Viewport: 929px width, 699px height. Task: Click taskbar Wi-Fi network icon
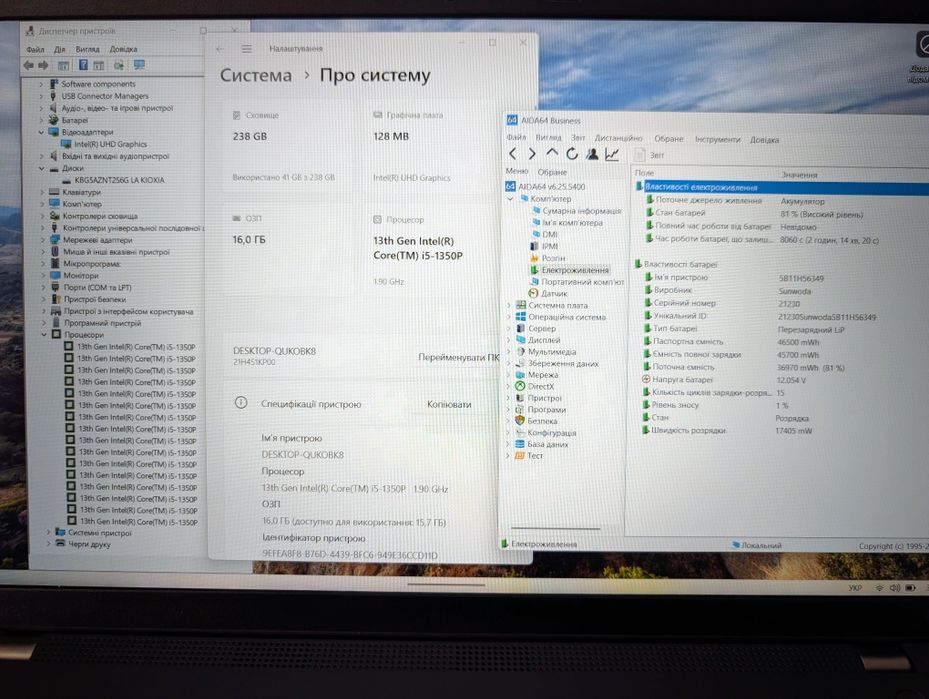879,588
